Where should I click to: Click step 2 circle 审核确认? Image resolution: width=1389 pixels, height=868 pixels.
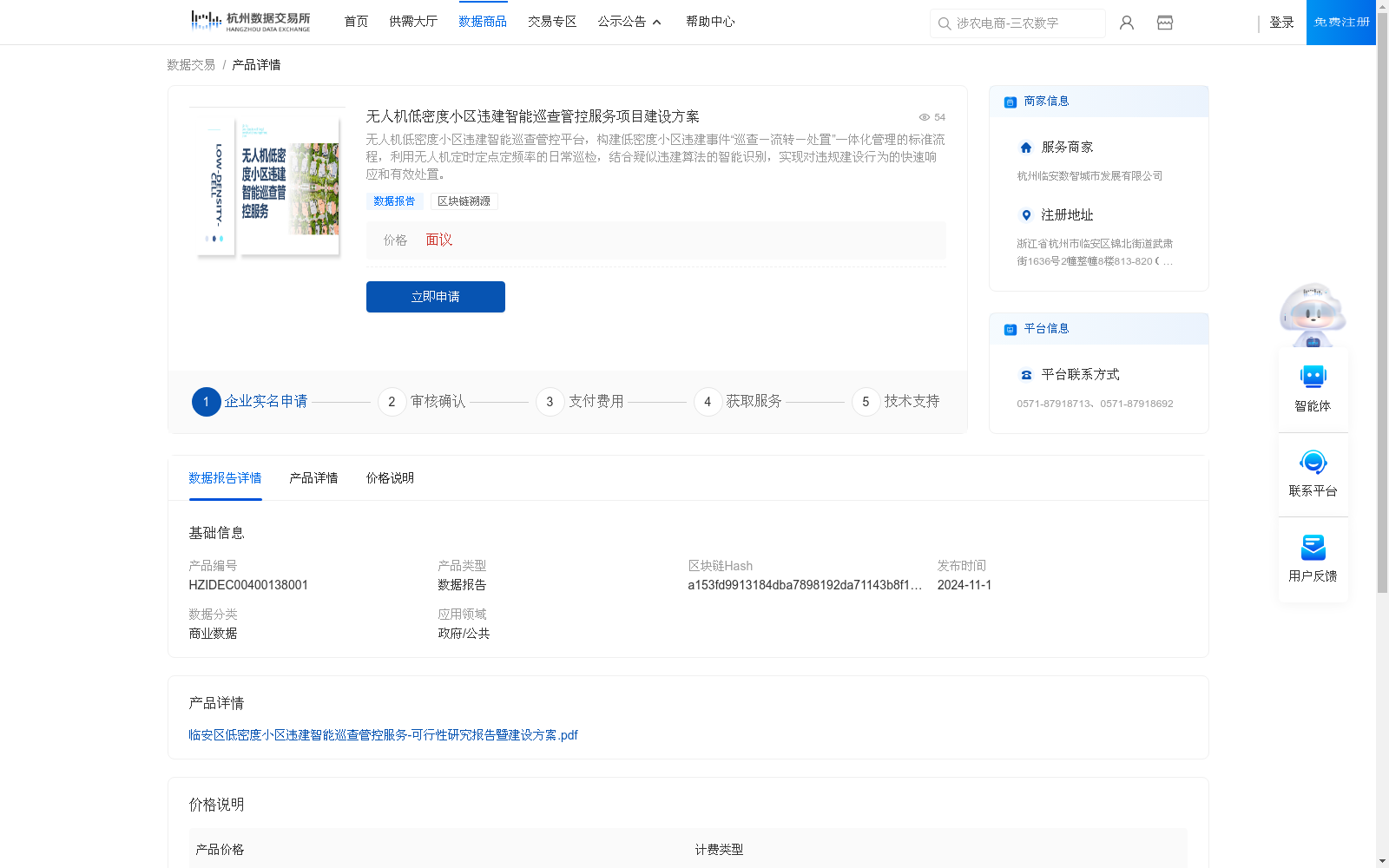pyautogui.click(x=392, y=402)
